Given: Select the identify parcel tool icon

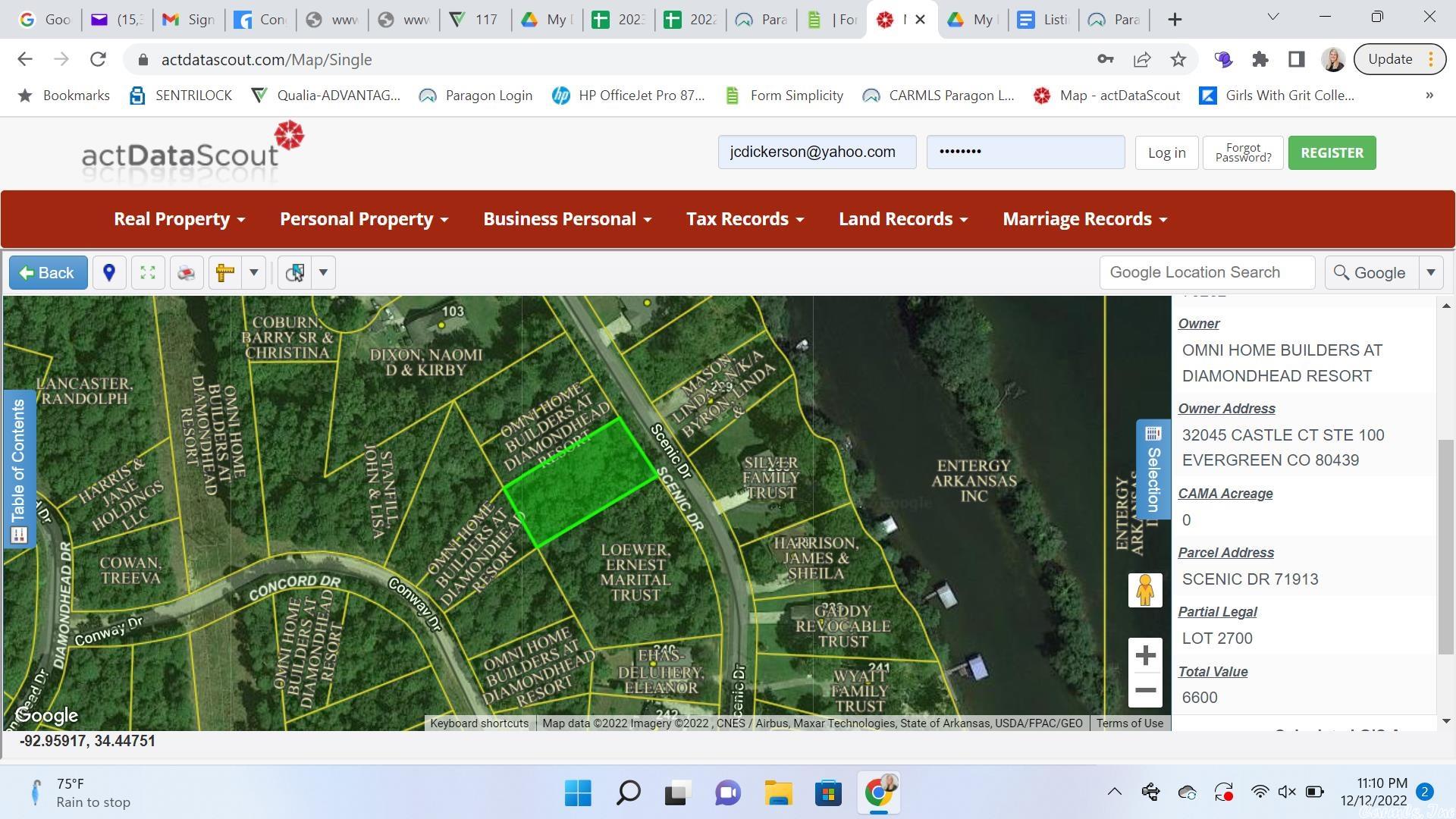Looking at the screenshot, I should click(295, 272).
